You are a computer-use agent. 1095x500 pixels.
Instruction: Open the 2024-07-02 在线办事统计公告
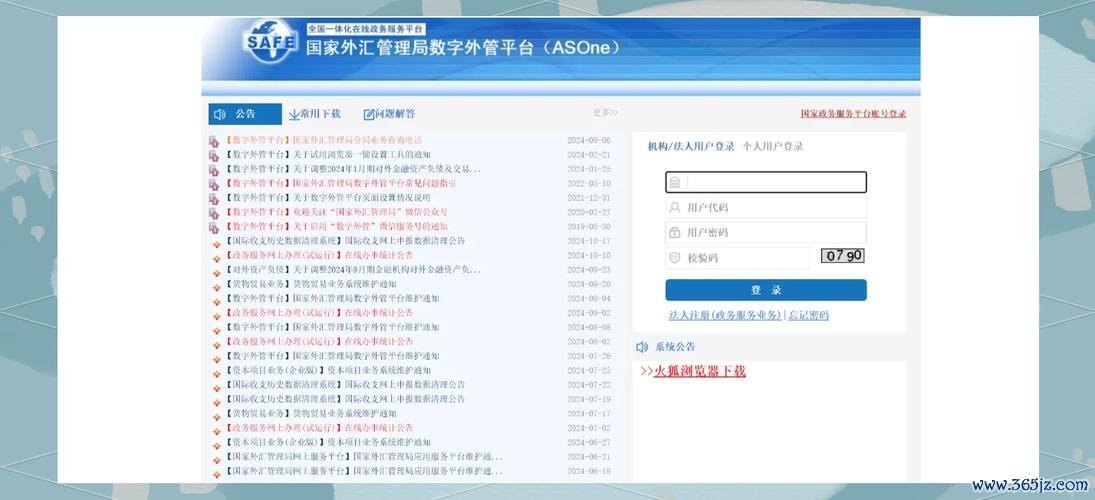(x=318, y=428)
